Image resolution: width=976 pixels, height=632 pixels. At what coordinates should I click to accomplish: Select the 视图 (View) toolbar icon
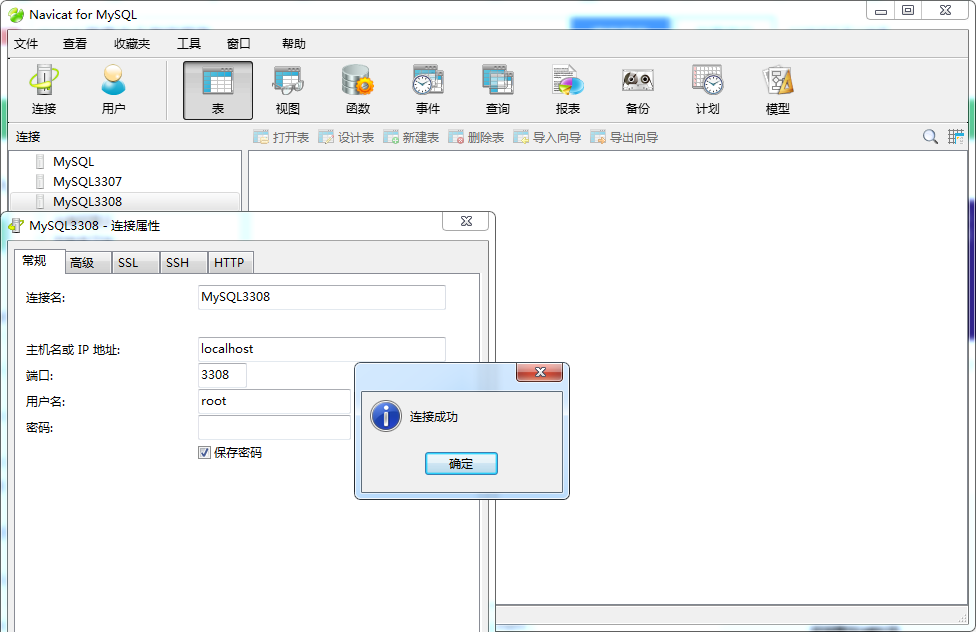pos(288,91)
